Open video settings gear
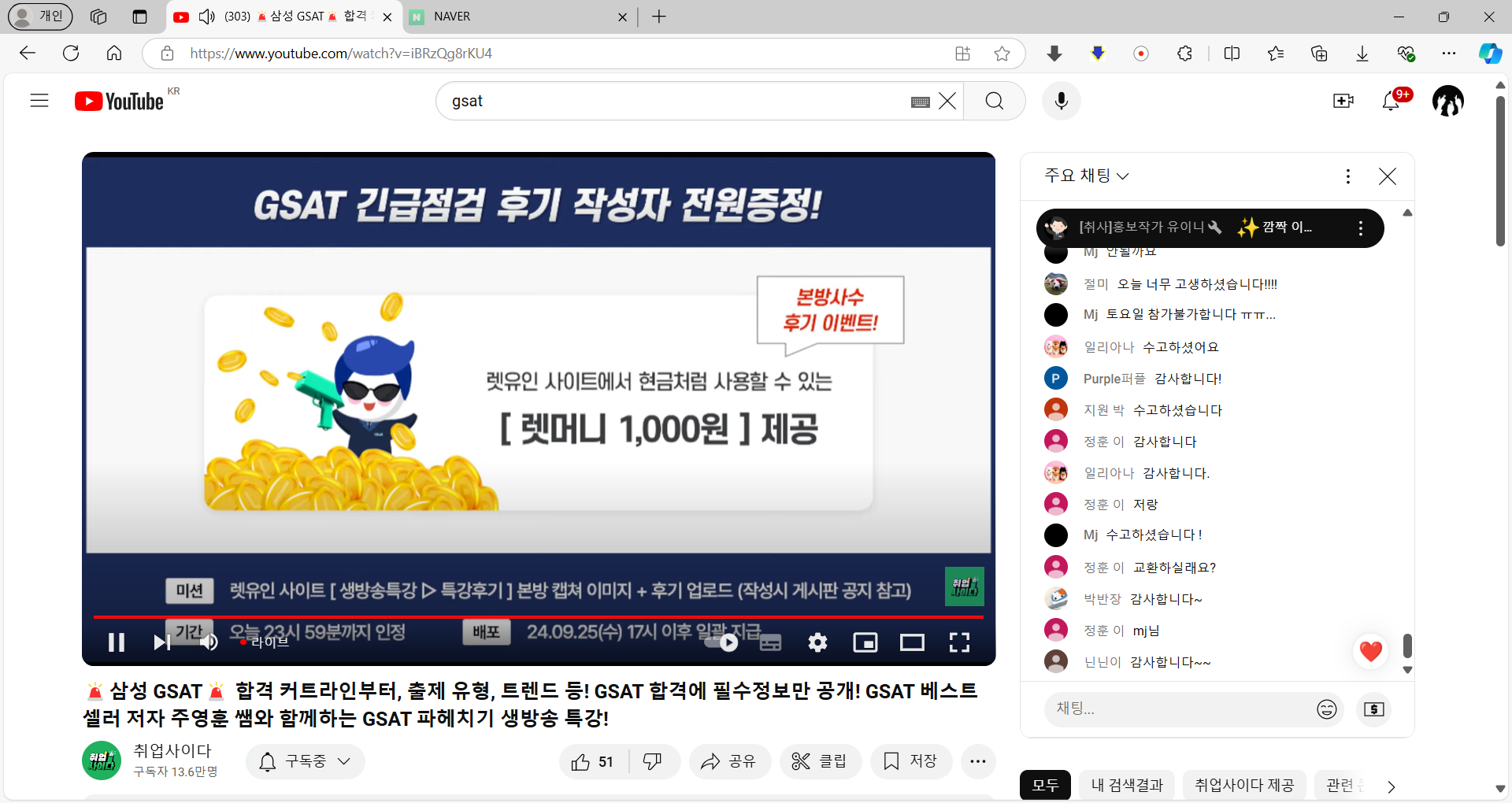The width and height of the screenshot is (1512, 803). pos(817,642)
